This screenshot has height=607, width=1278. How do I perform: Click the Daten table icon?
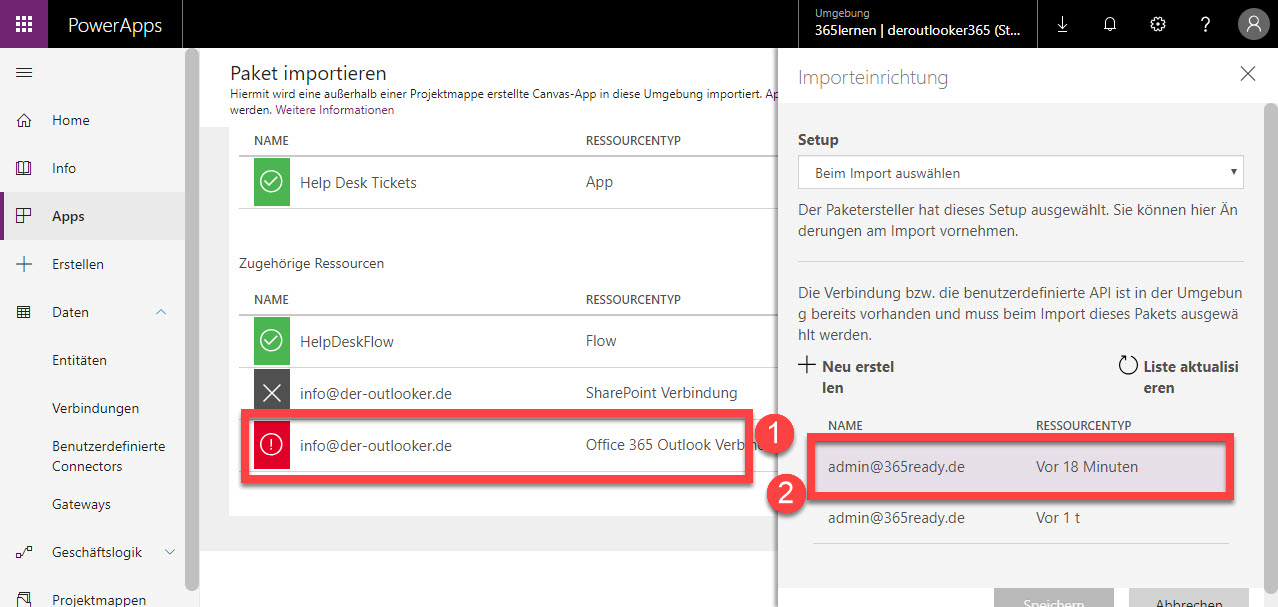(x=24, y=312)
